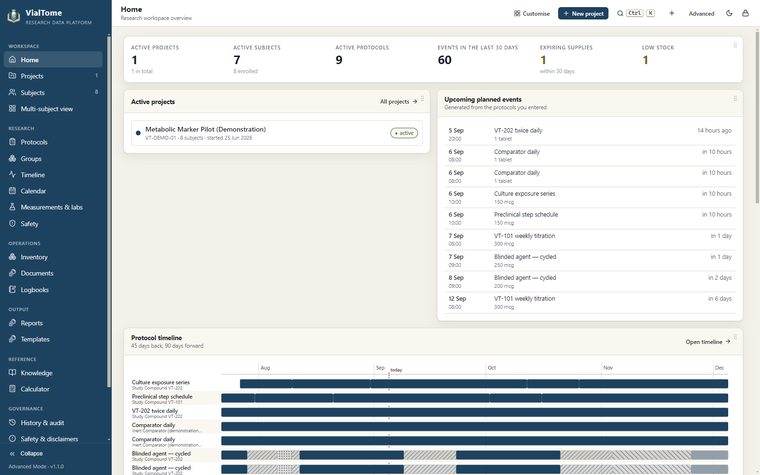Follow the Open timeline link
The height and width of the screenshot is (475, 760).
point(708,342)
